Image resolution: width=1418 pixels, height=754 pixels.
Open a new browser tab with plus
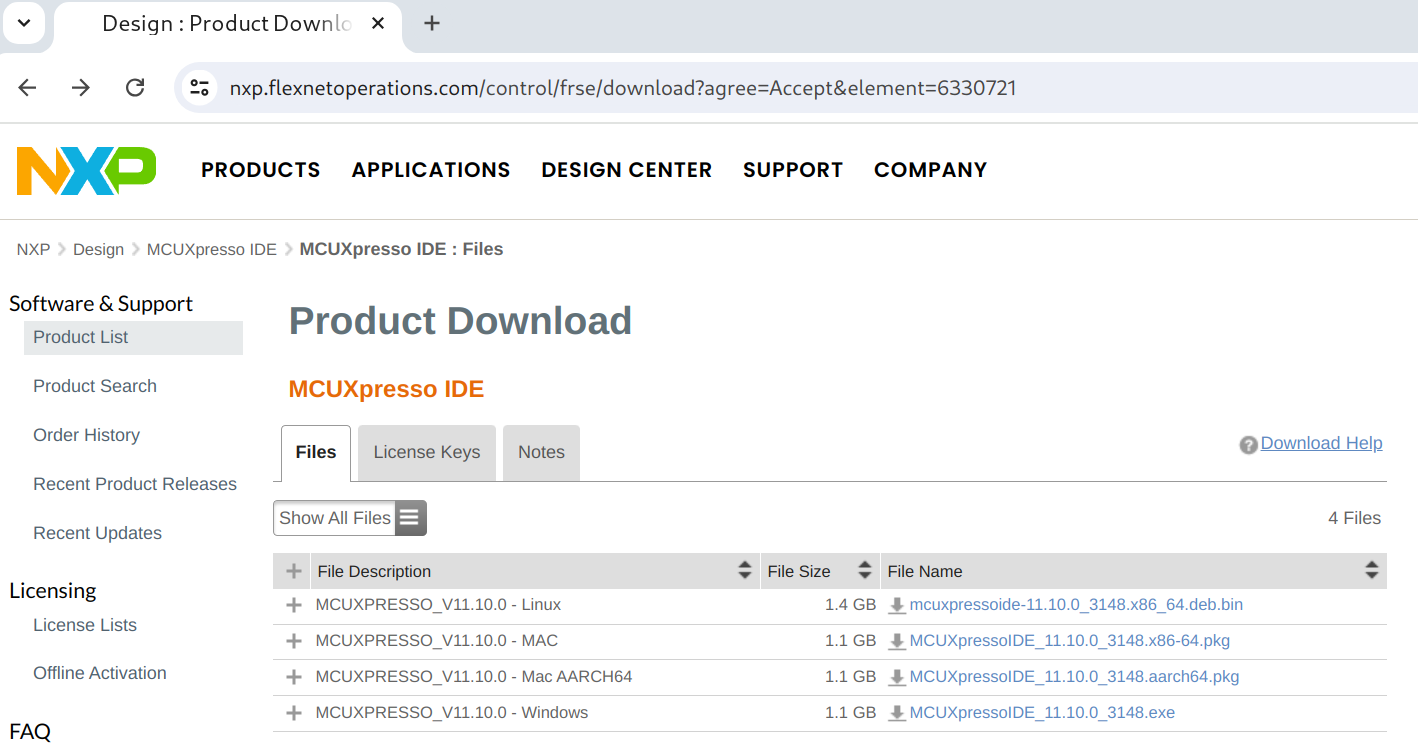(432, 23)
